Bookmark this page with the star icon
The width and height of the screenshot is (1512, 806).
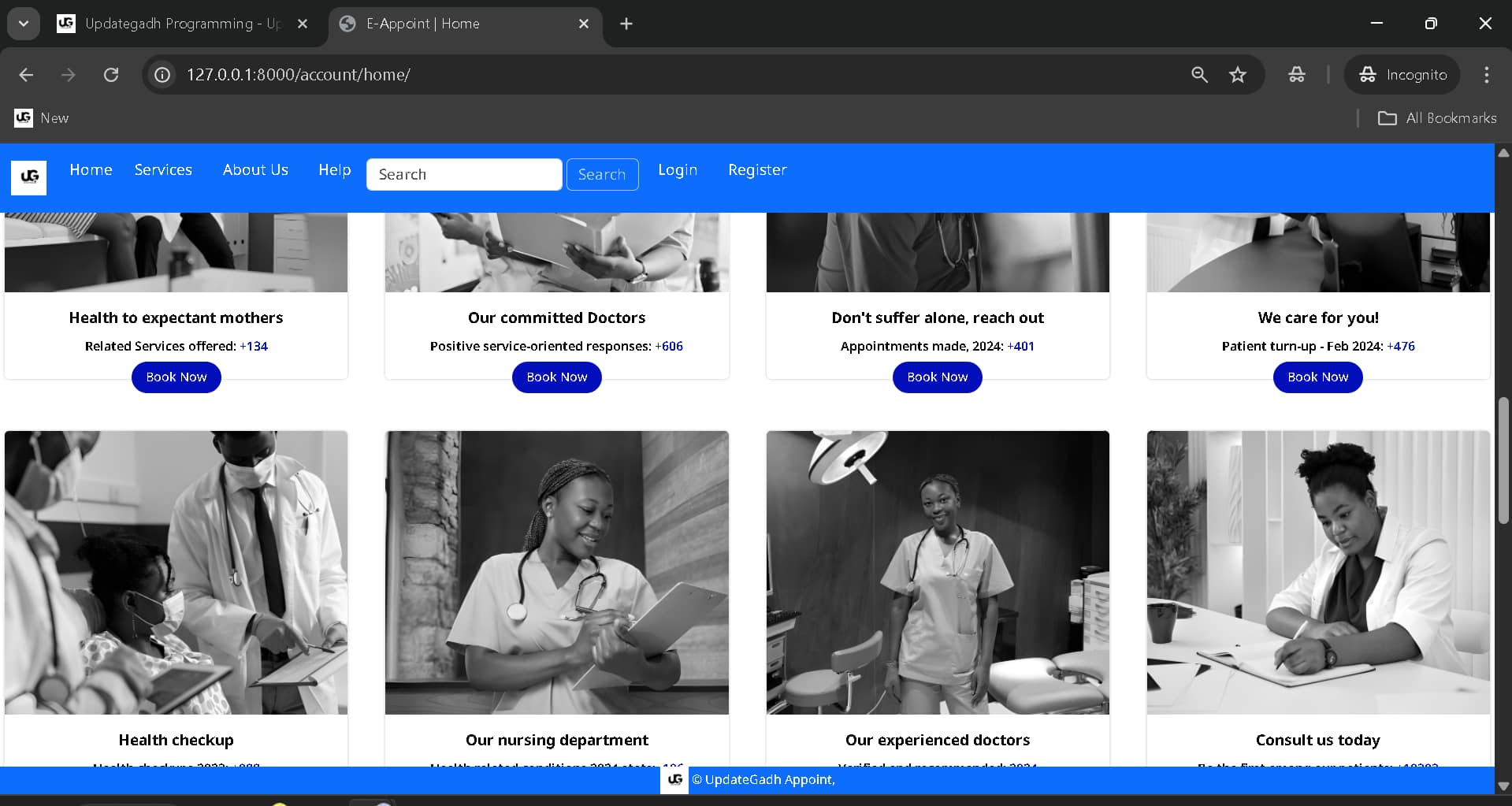pyautogui.click(x=1238, y=75)
